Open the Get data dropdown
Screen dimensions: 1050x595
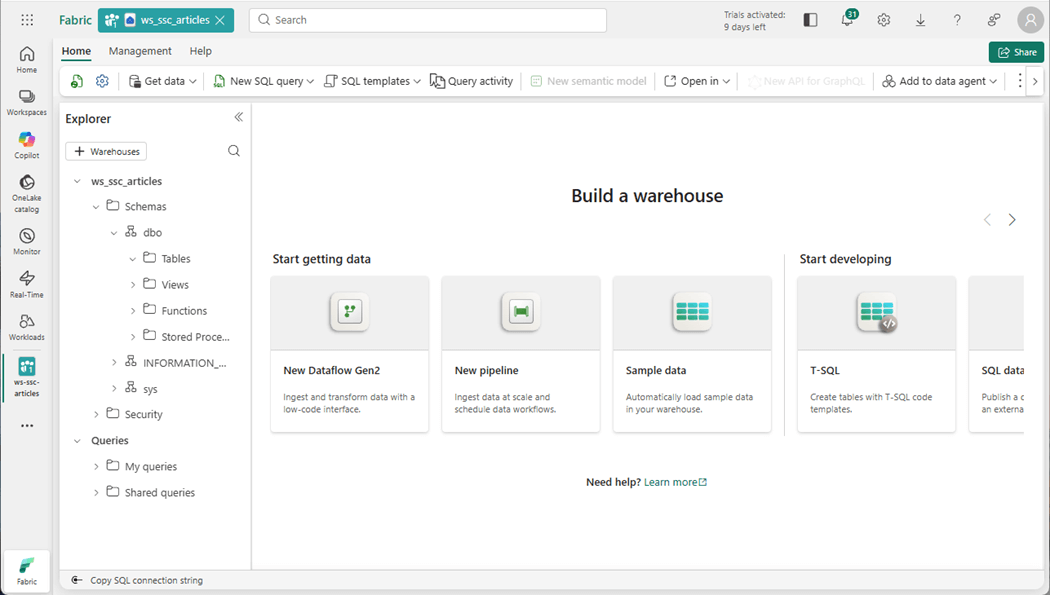(x=163, y=81)
